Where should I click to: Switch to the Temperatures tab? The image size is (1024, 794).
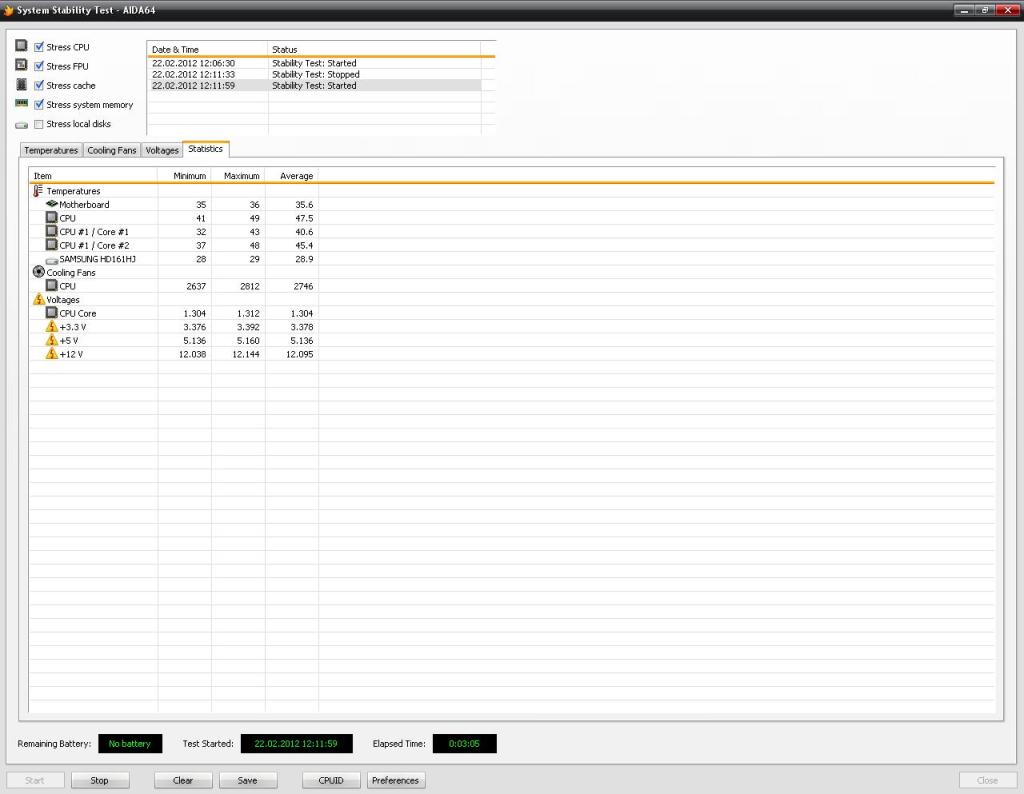(51, 150)
